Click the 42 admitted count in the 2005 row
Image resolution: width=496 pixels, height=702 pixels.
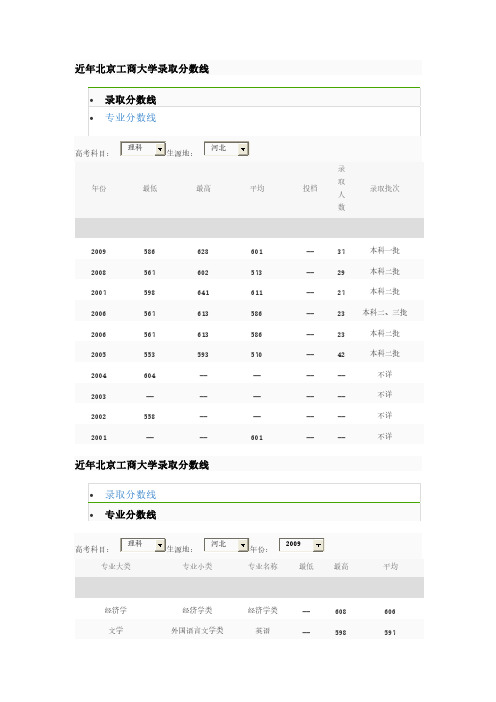(x=341, y=355)
